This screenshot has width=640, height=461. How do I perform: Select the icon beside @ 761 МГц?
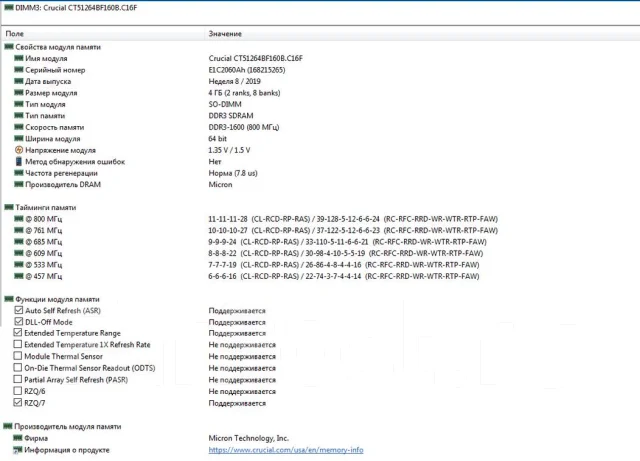19,230
